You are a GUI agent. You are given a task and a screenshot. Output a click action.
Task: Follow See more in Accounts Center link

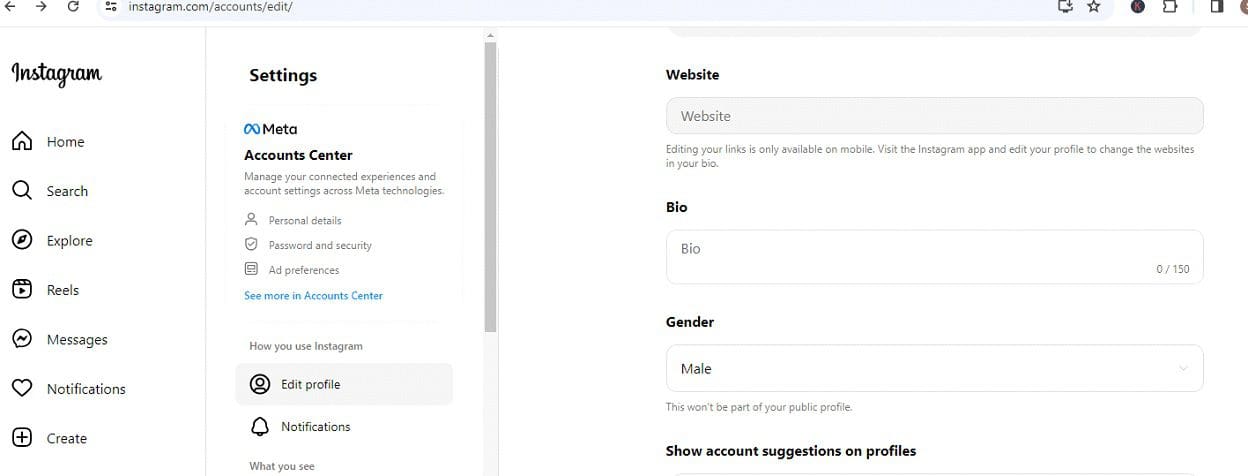pyautogui.click(x=313, y=296)
